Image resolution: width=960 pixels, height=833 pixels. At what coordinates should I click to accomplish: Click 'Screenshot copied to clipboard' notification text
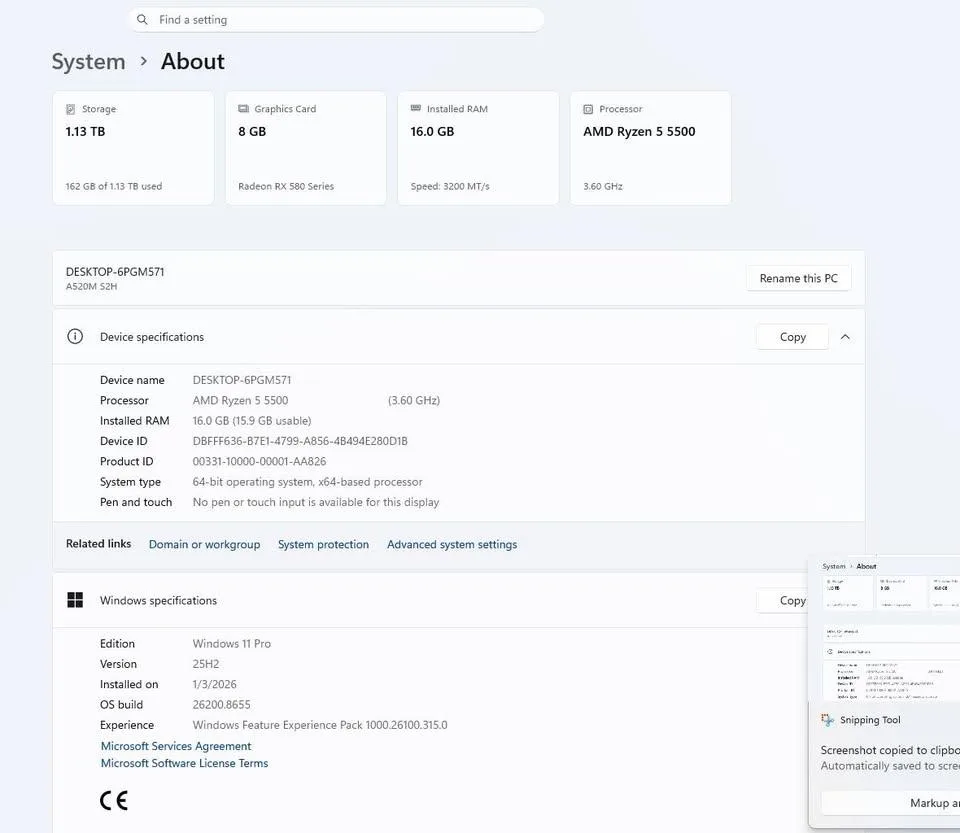point(890,750)
